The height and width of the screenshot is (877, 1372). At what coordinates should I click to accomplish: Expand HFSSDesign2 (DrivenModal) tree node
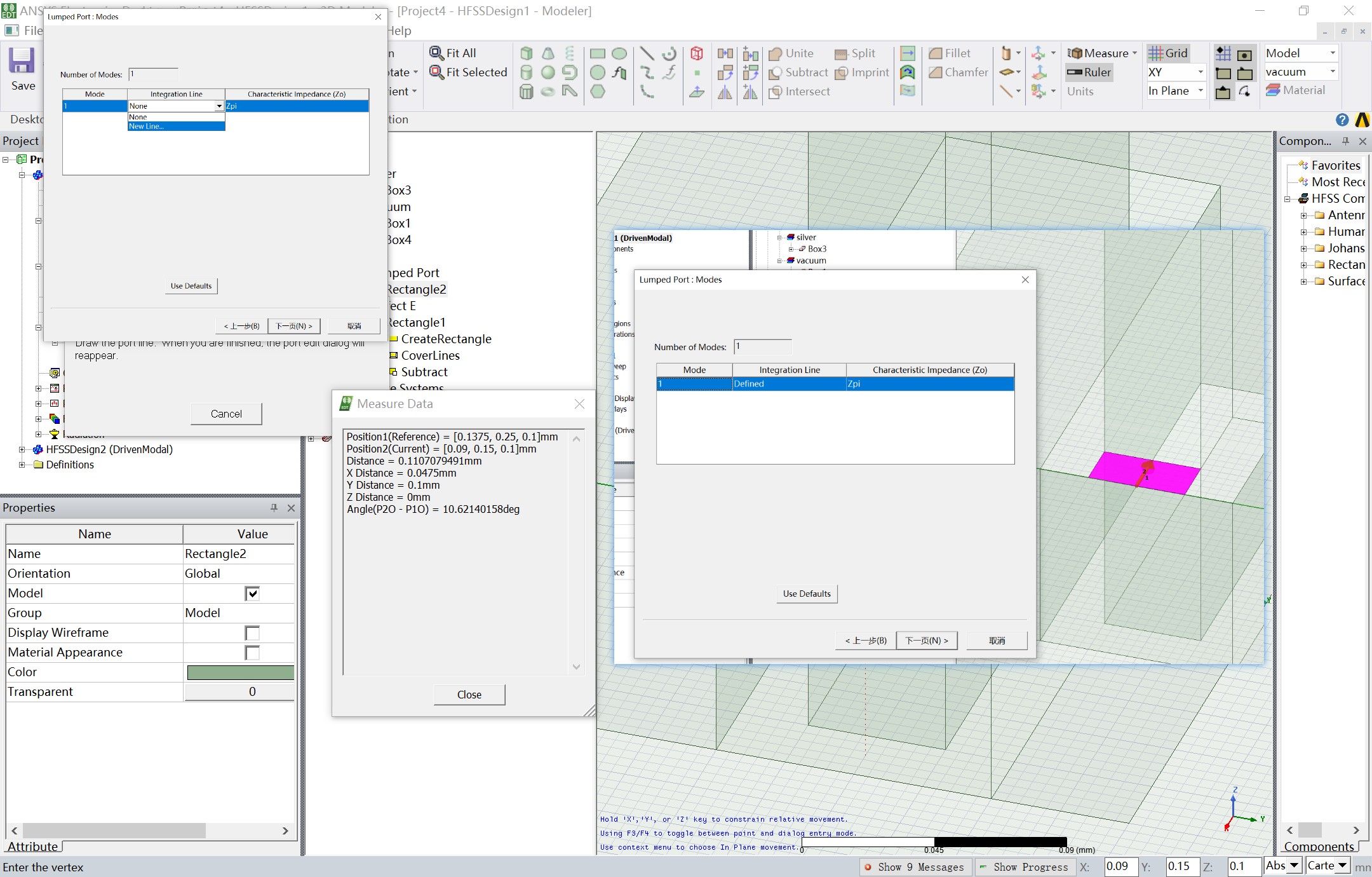pyautogui.click(x=22, y=449)
